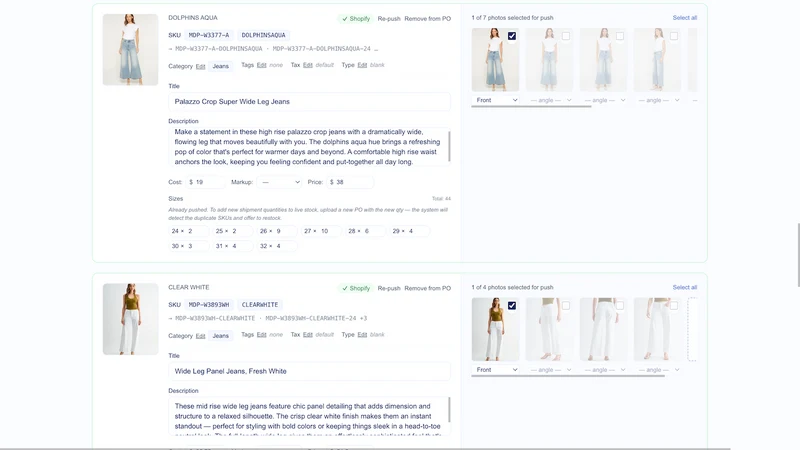Edit the Tax setting of Clear White
Viewport: 800px width, 450px height.
pyautogui.click(x=308, y=335)
